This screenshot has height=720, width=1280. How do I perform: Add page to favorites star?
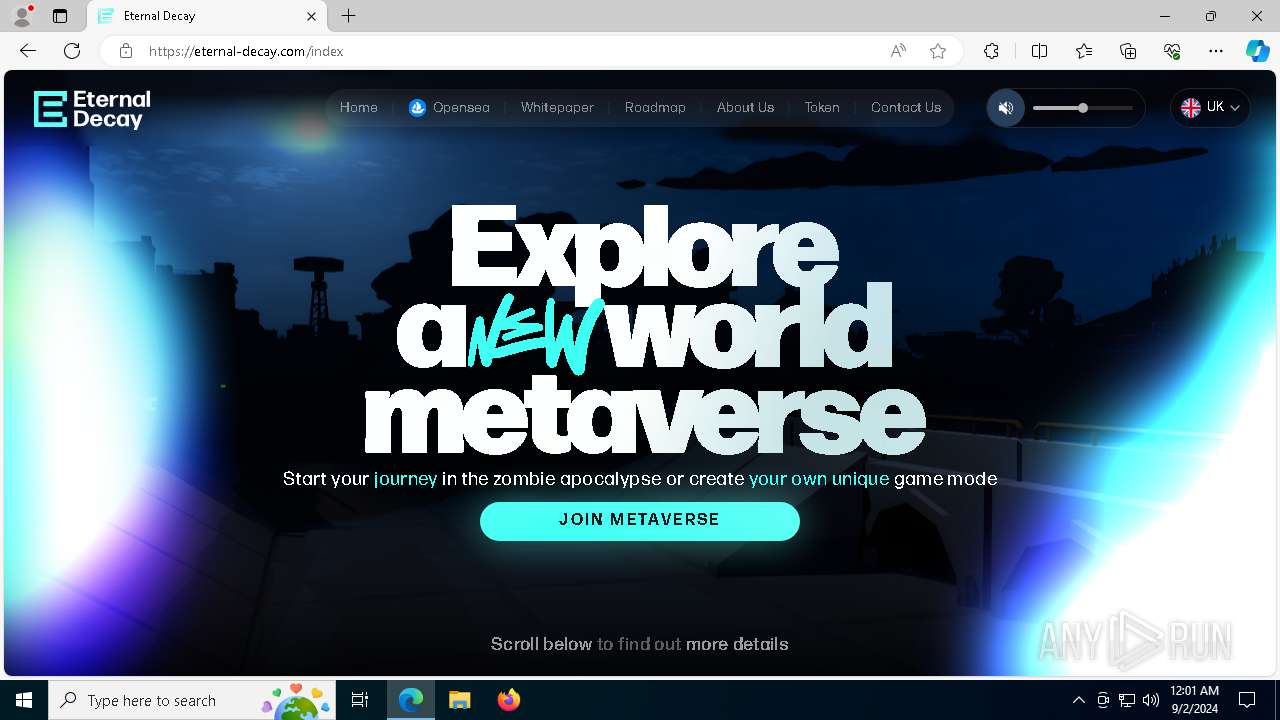(938, 51)
